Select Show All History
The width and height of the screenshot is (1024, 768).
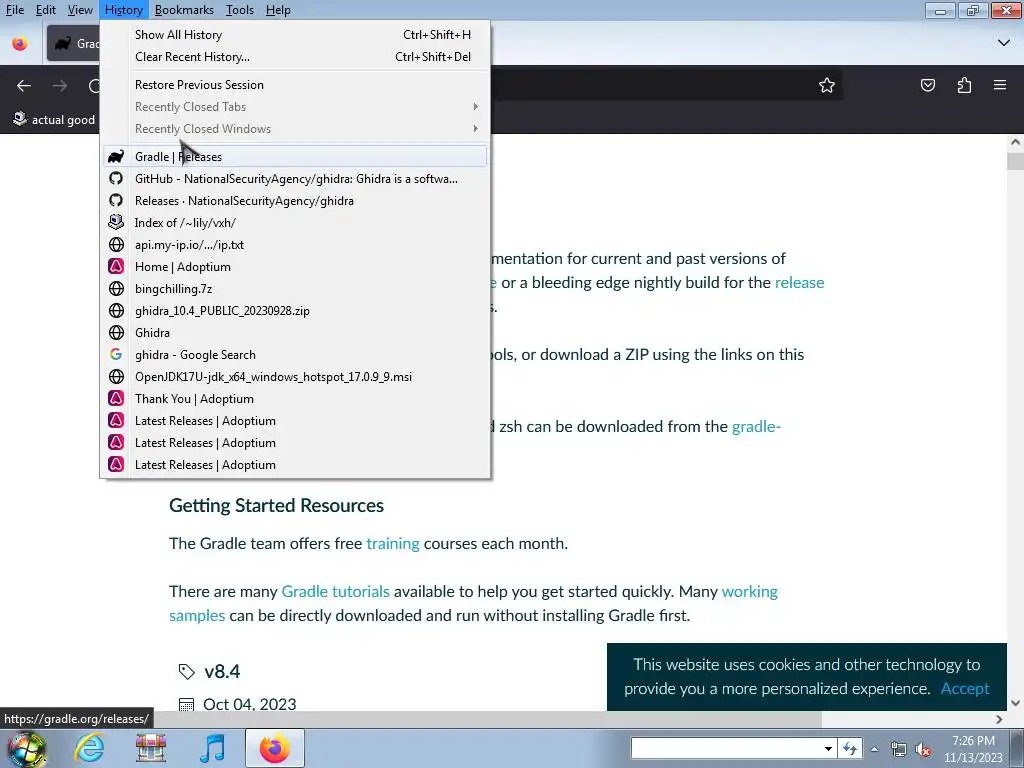click(x=295, y=35)
